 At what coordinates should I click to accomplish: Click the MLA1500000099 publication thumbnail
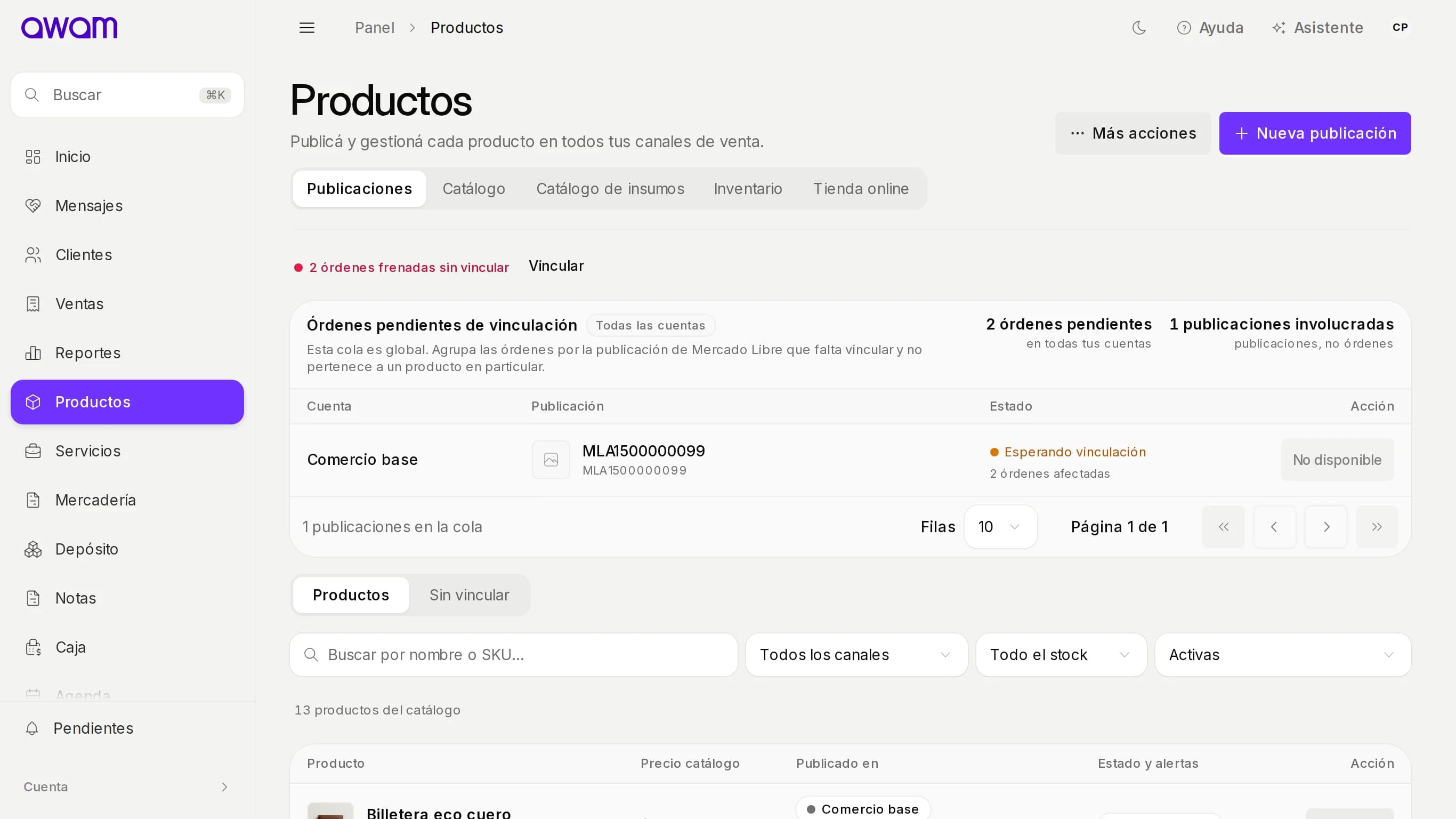click(551, 460)
